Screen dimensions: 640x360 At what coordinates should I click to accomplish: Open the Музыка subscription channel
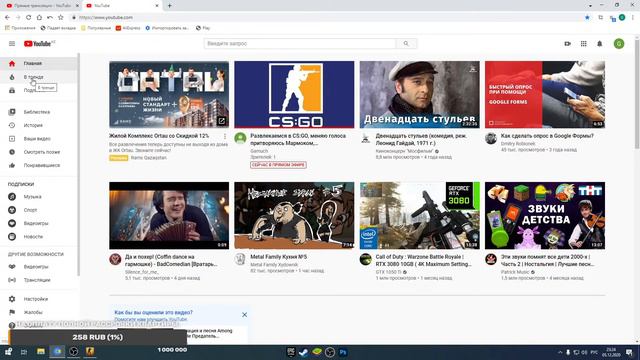(39, 197)
